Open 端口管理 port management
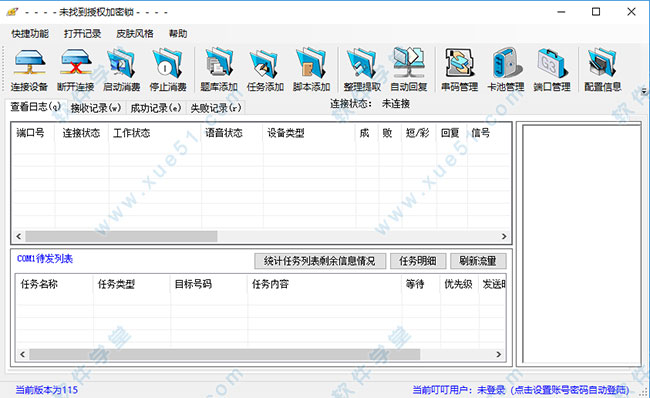The image size is (650, 398). (552, 69)
